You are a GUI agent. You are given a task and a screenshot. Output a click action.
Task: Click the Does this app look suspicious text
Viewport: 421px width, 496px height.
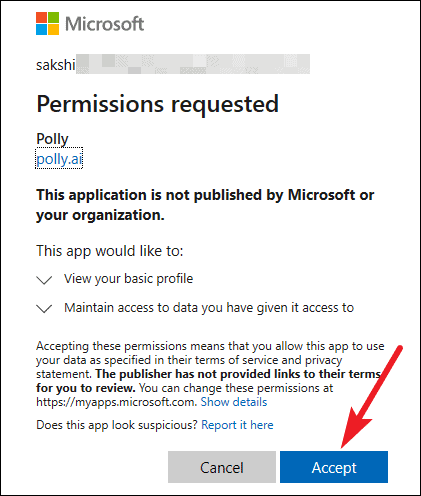(117, 425)
